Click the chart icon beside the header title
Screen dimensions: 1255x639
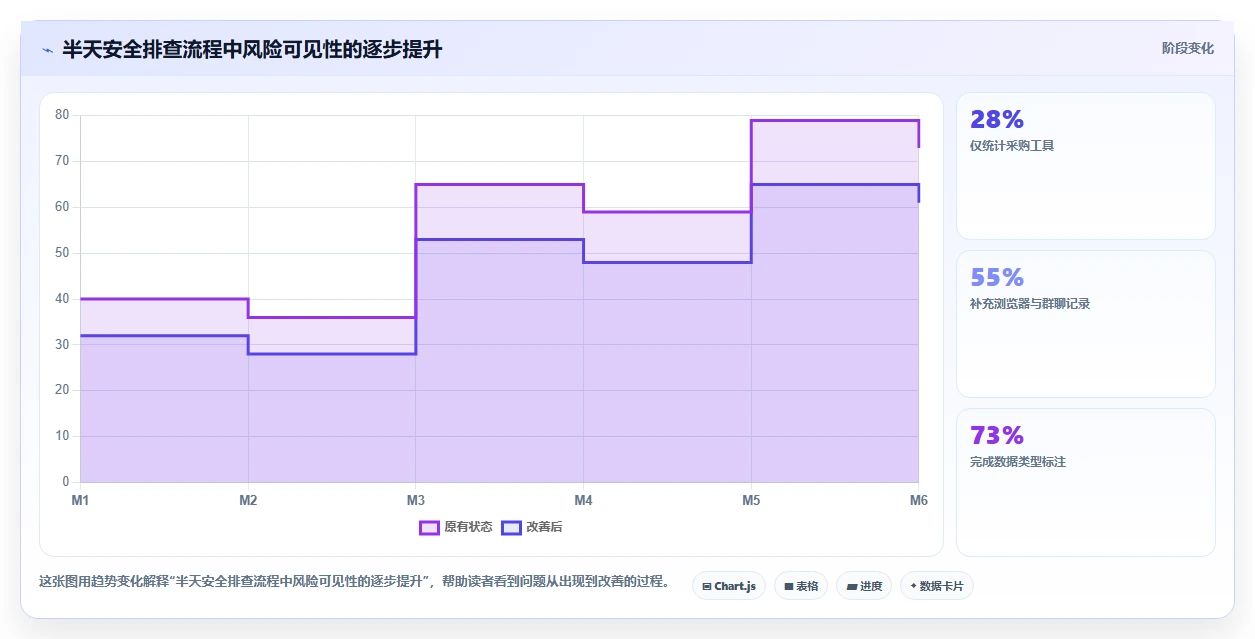click(48, 49)
